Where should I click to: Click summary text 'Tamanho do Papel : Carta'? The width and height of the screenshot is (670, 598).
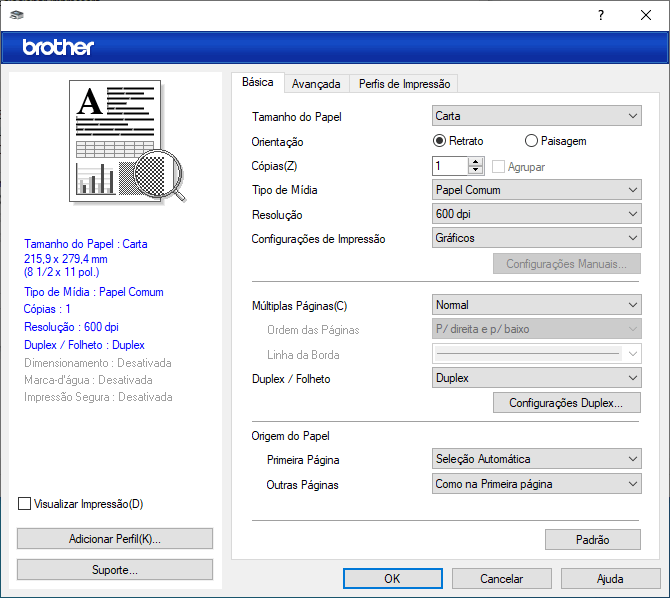(x=86, y=244)
